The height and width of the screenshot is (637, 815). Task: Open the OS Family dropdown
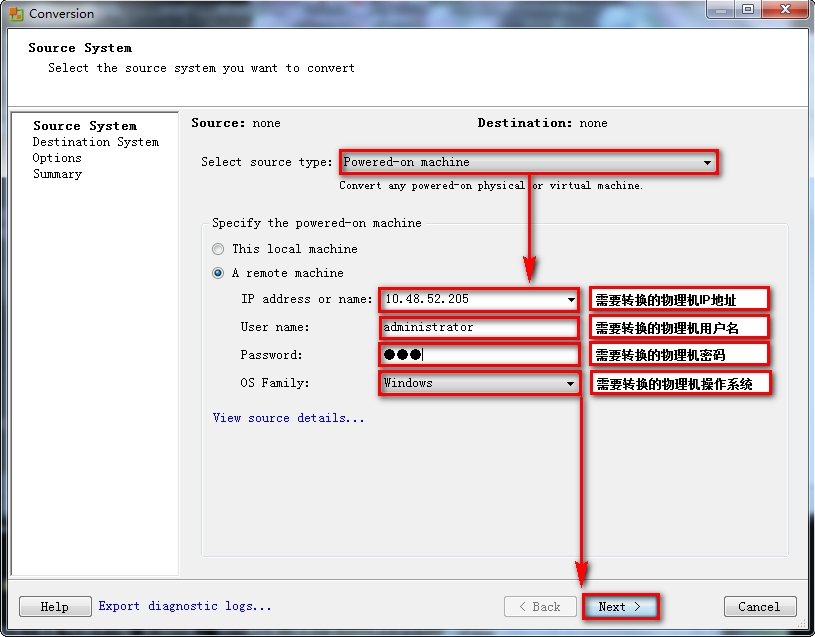479,383
